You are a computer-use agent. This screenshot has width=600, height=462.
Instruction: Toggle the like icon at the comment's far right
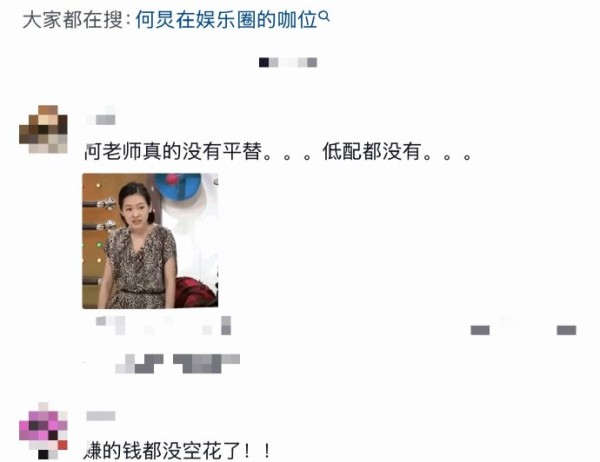(x=566, y=330)
